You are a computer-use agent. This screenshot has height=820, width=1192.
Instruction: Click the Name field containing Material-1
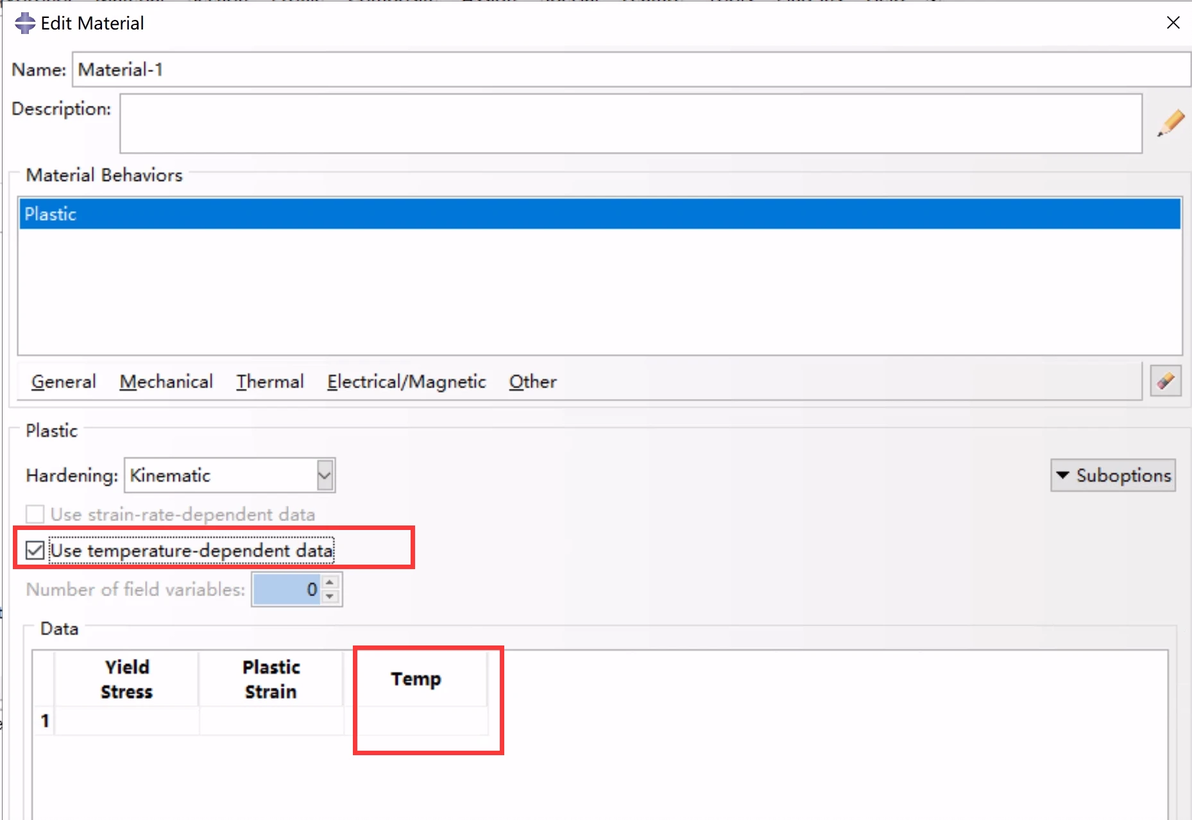coord(631,70)
